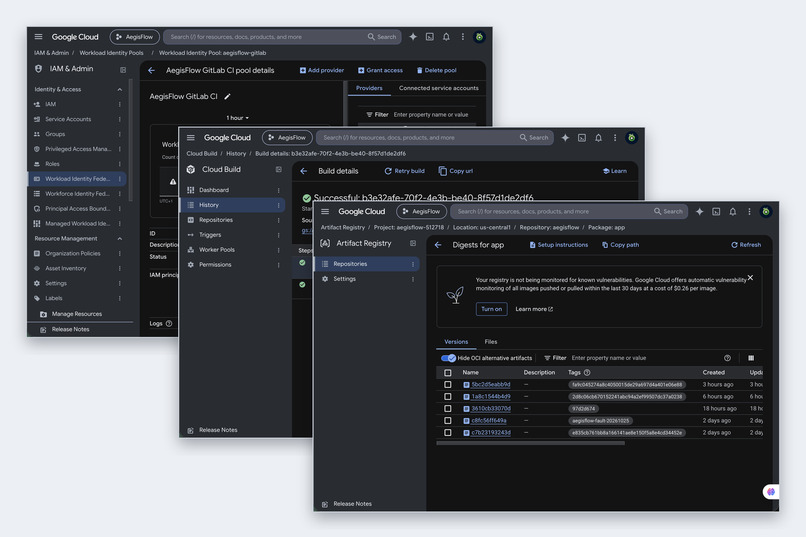Click the Turn on button
The width and height of the screenshot is (806, 537).
tap(491, 309)
